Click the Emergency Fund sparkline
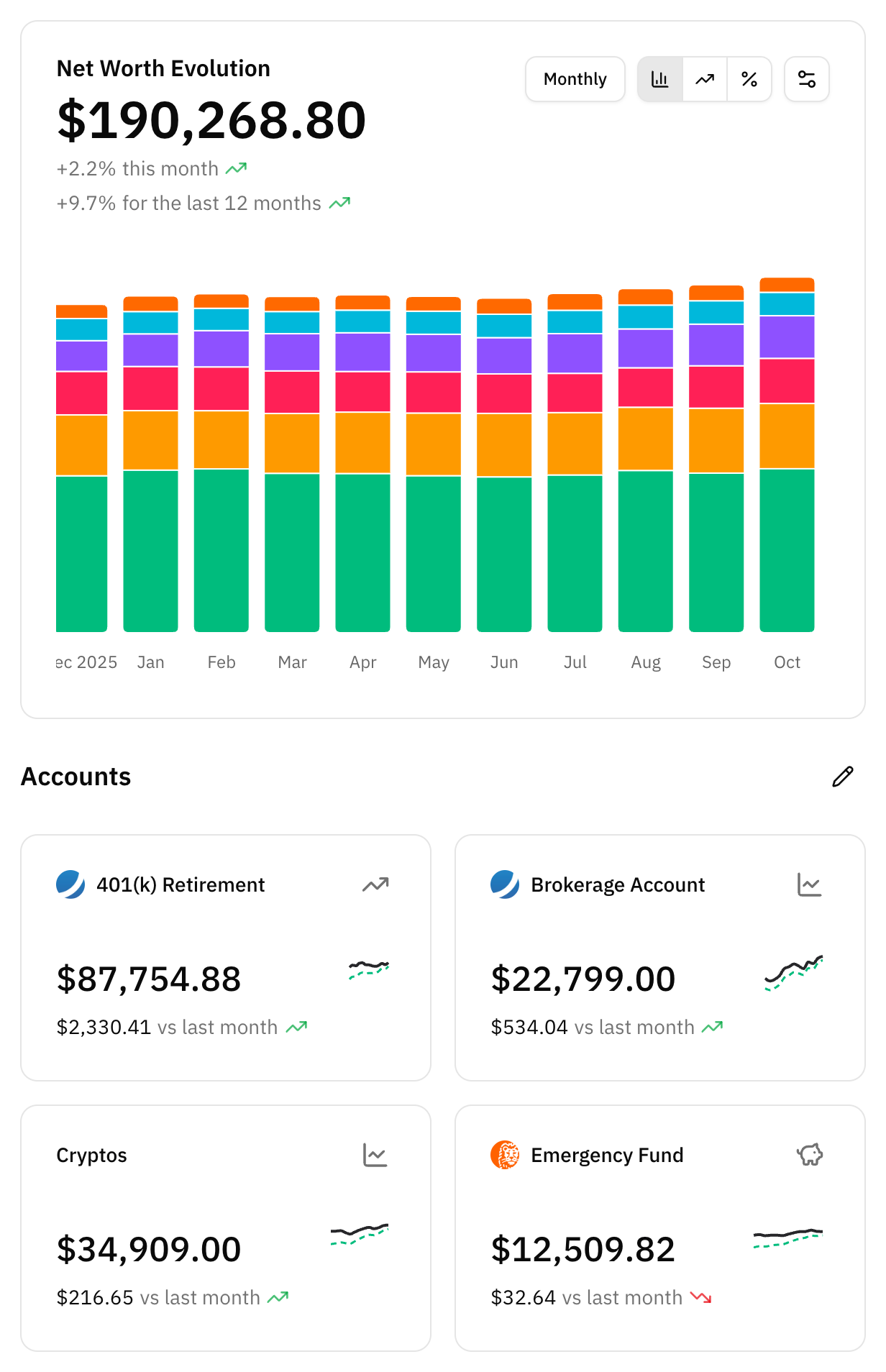 coord(788,1238)
